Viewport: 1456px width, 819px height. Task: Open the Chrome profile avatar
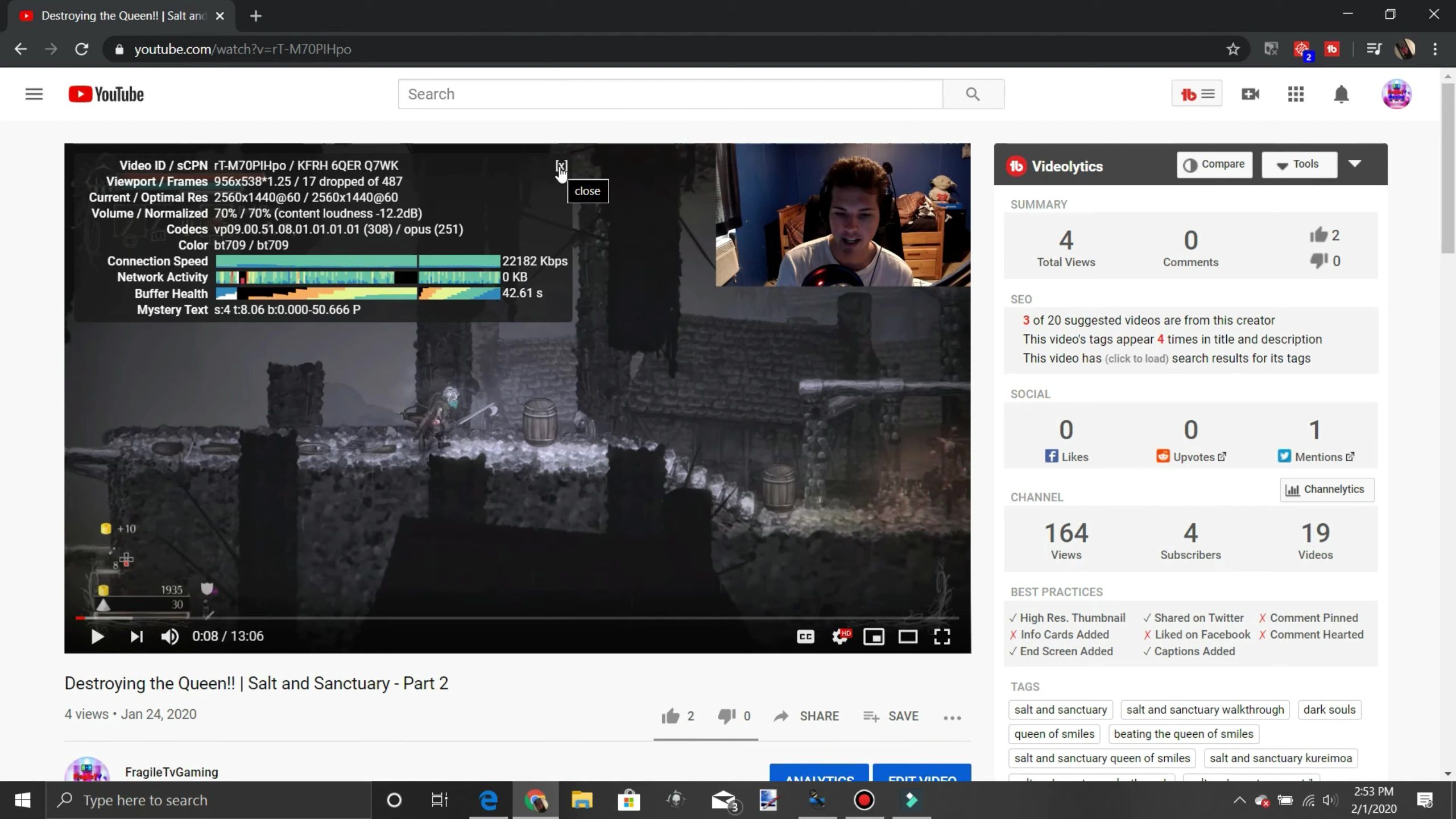click(1404, 49)
